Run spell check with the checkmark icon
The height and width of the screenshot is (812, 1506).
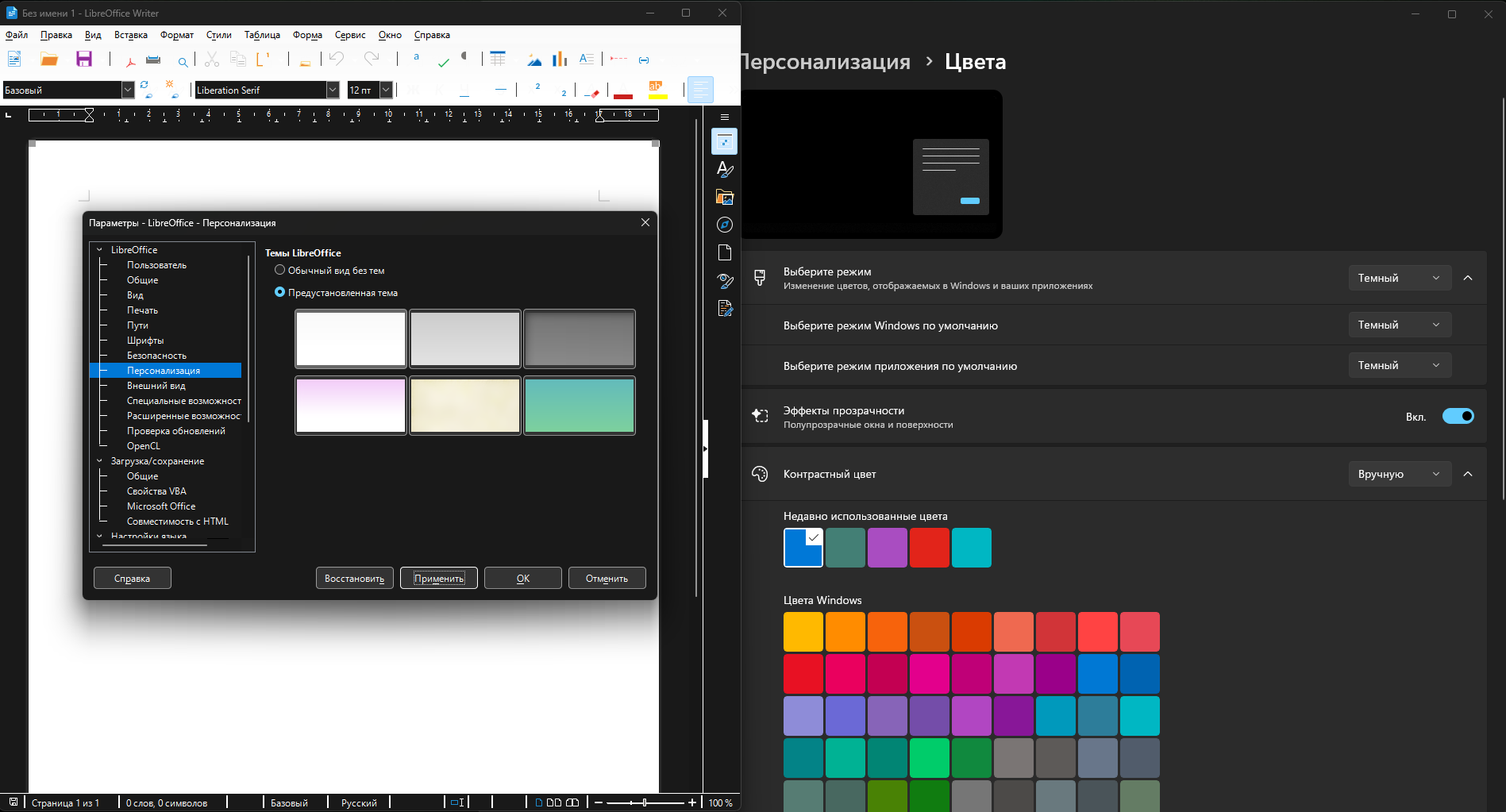click(x=443, y=60)
